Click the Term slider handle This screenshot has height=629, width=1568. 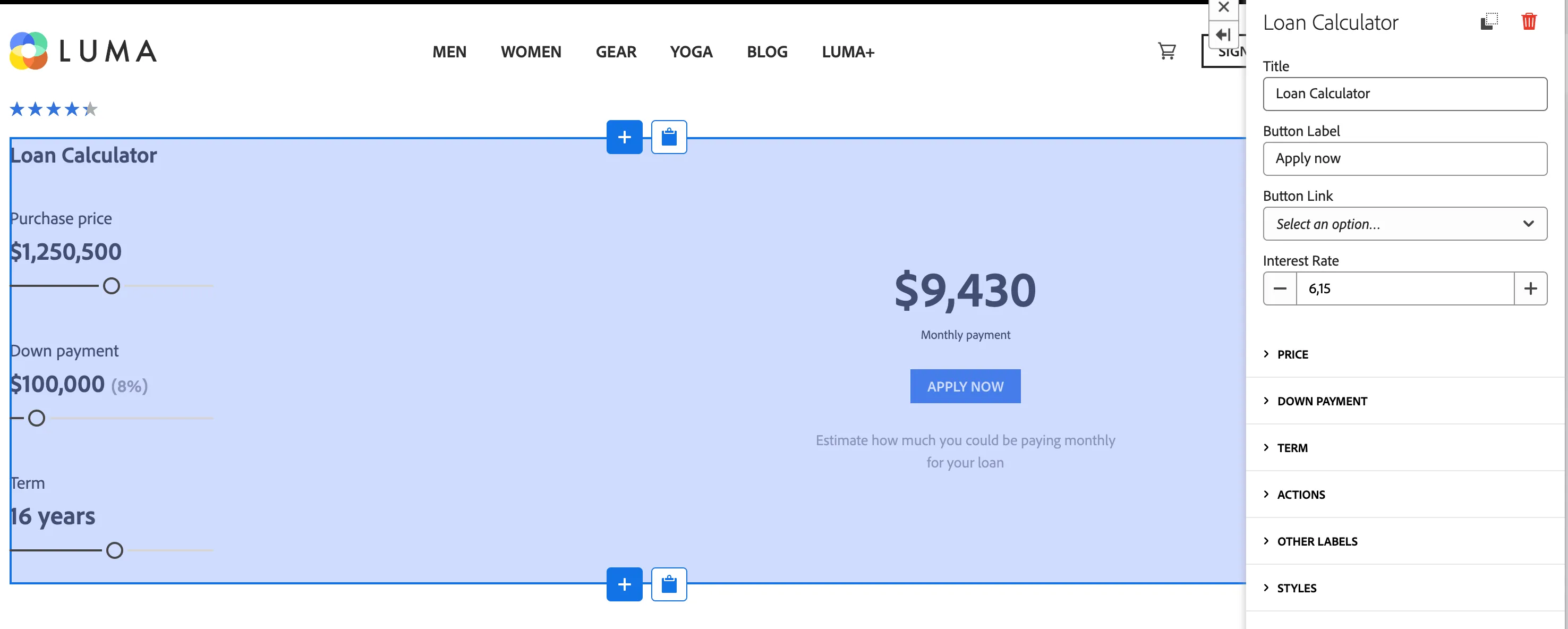(x=114, y=550)
